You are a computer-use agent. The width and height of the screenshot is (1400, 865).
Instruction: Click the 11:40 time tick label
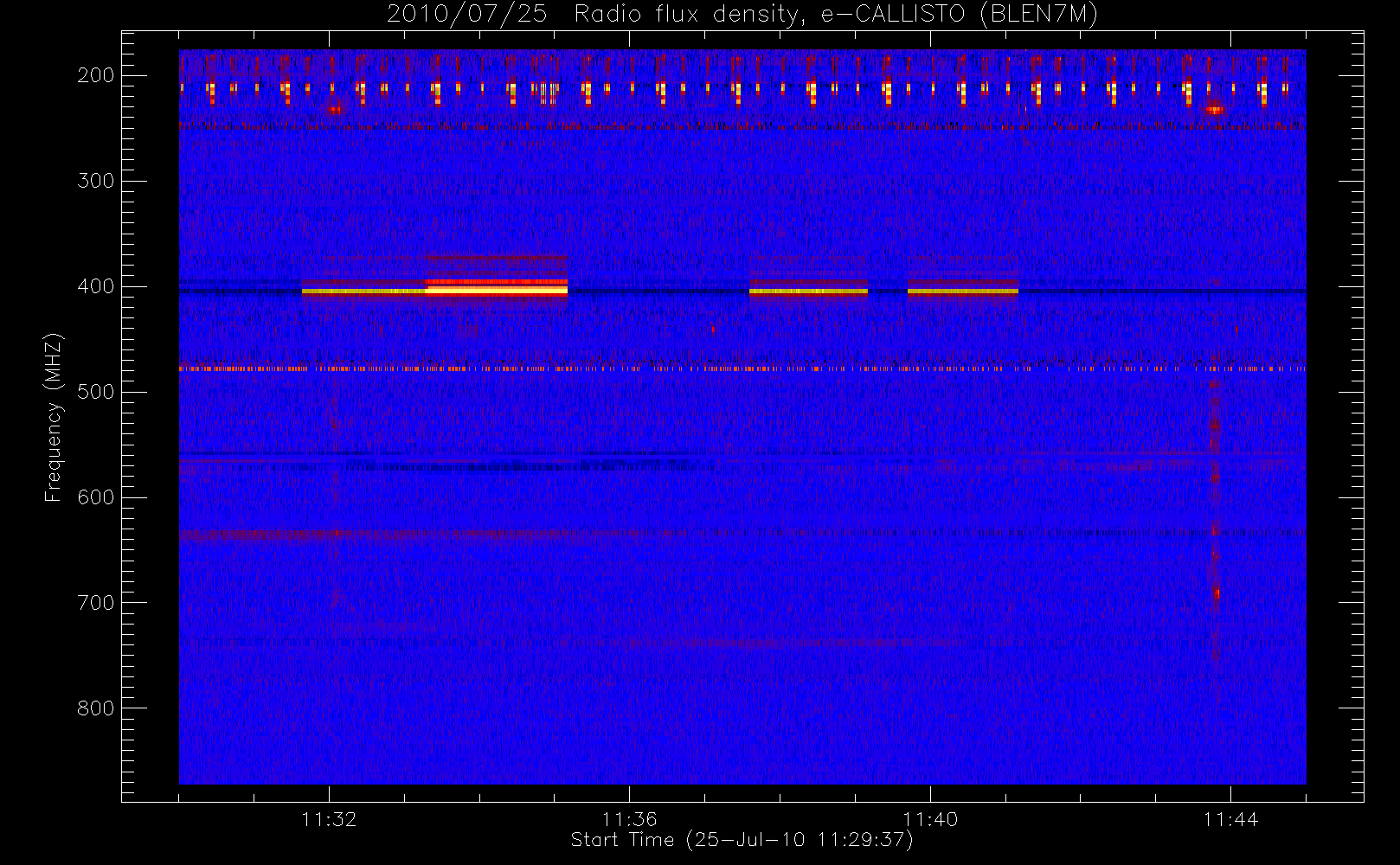click(930, 819)
